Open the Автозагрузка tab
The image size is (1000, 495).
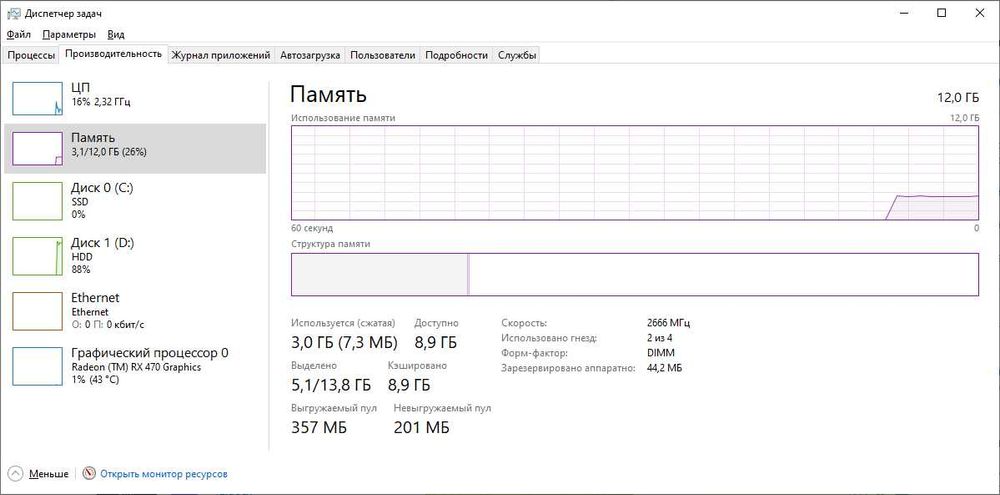pyautogui.click(x=310, y=55)
